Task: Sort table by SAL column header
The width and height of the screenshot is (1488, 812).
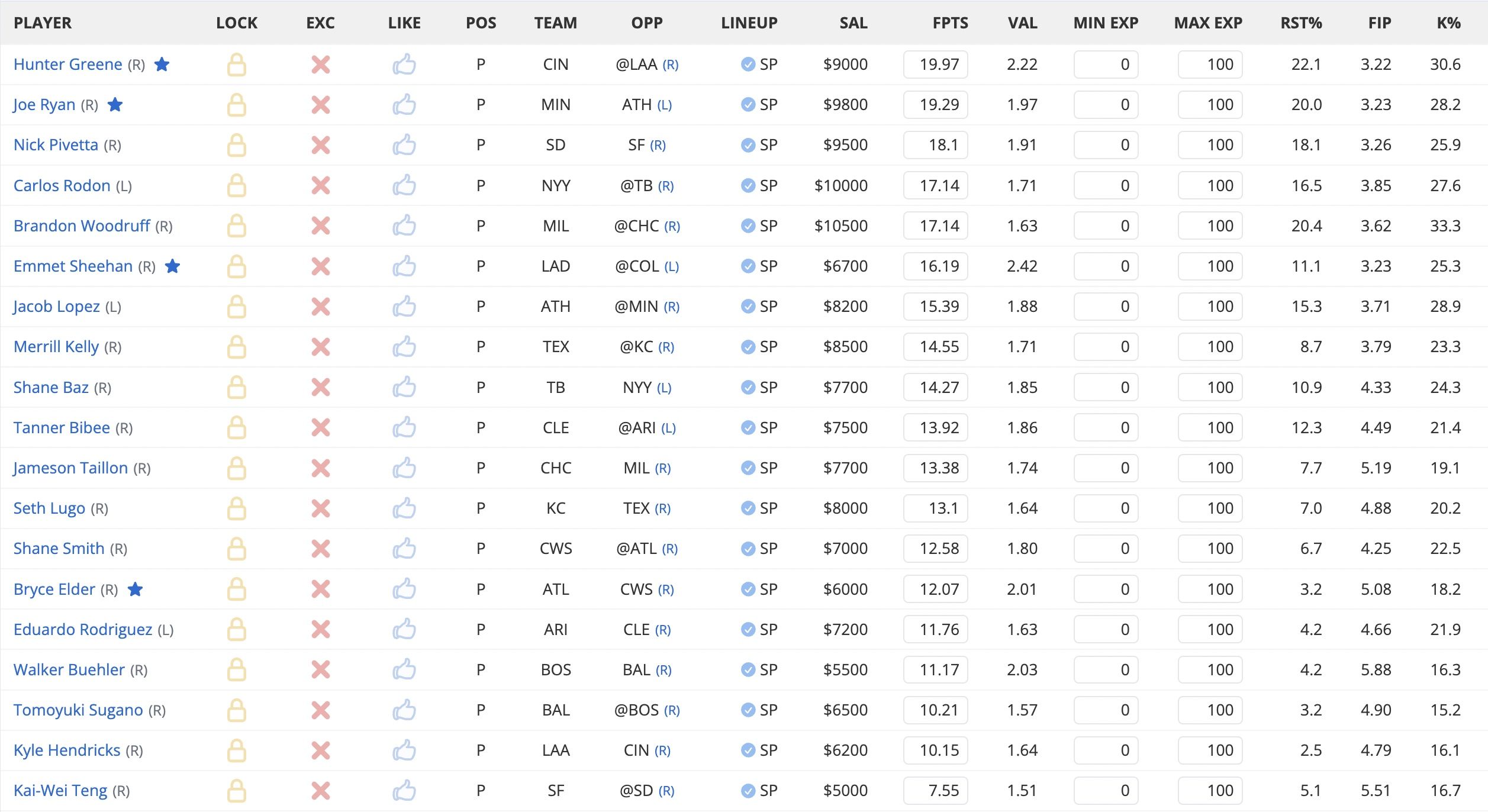Action: 853,23
